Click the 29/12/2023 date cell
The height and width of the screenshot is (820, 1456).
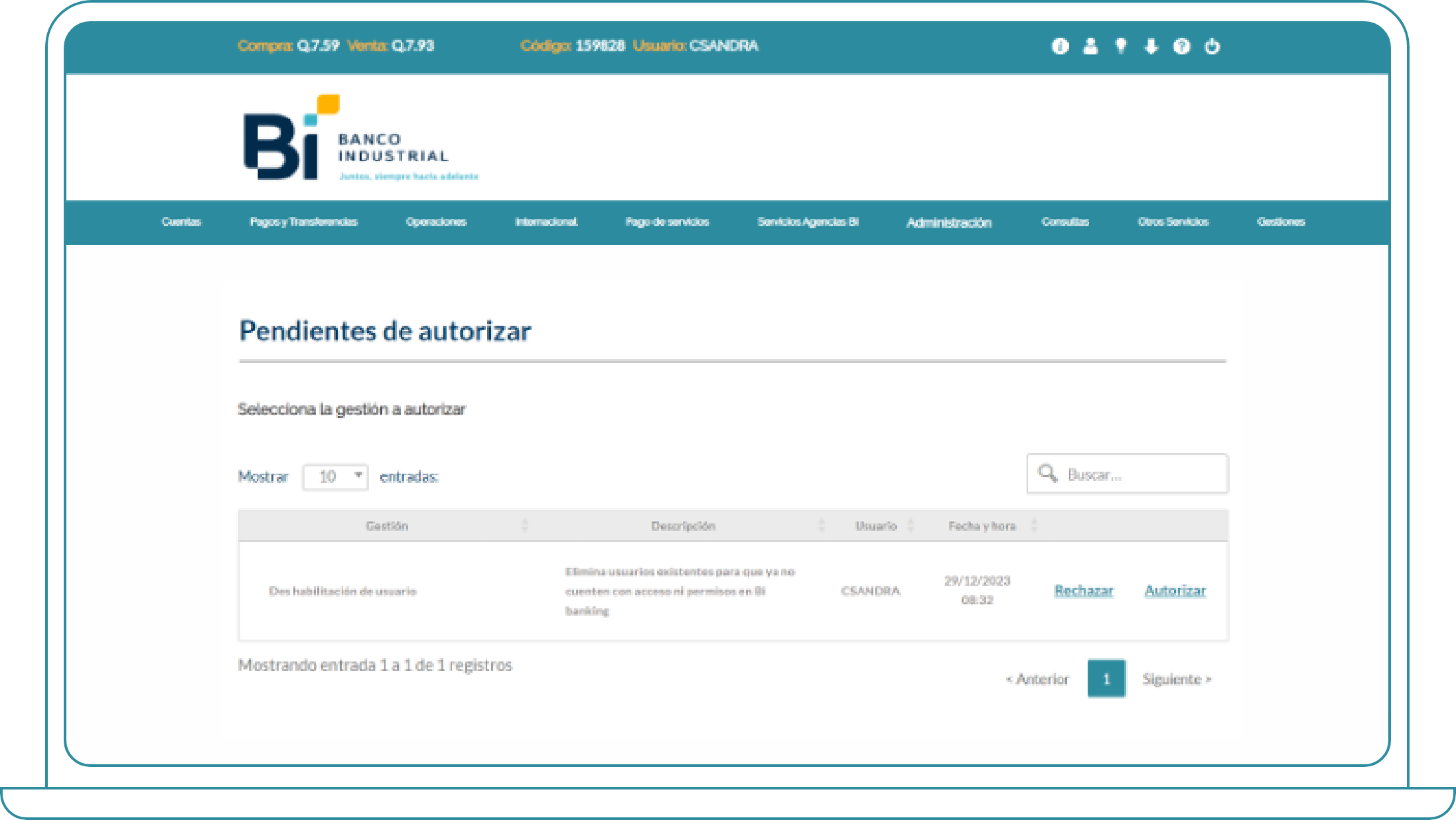tap(978, 590)
